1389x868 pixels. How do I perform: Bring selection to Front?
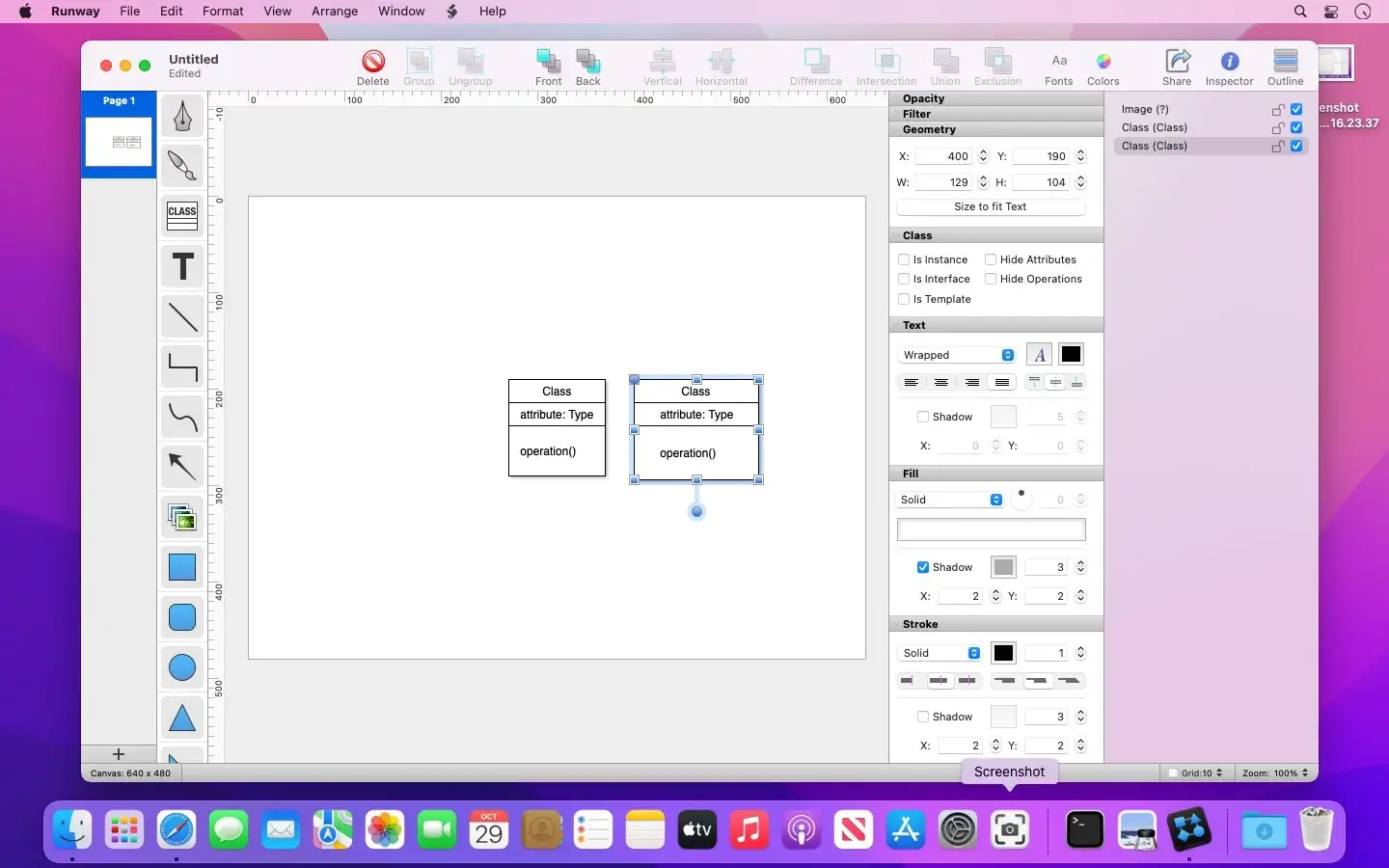click(x=549, y=68)
